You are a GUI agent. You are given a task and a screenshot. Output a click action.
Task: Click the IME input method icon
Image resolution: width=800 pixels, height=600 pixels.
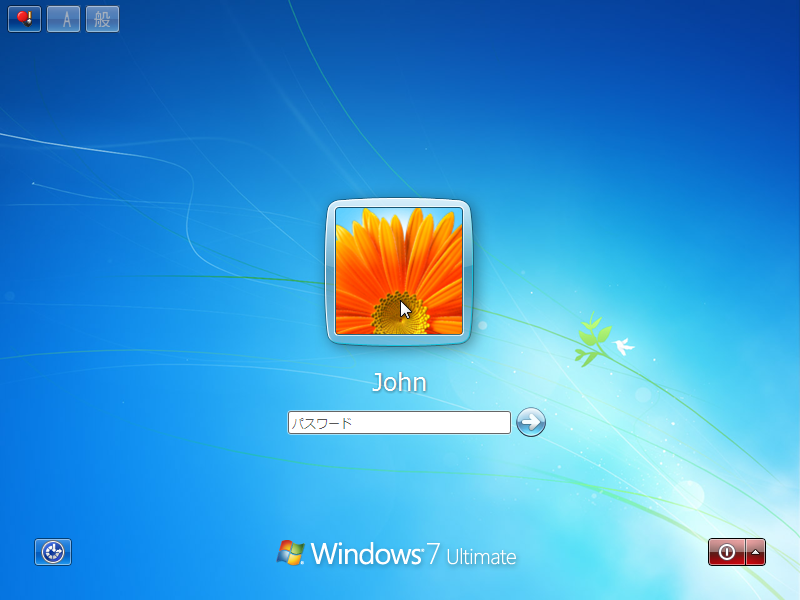tap(24, 19)
